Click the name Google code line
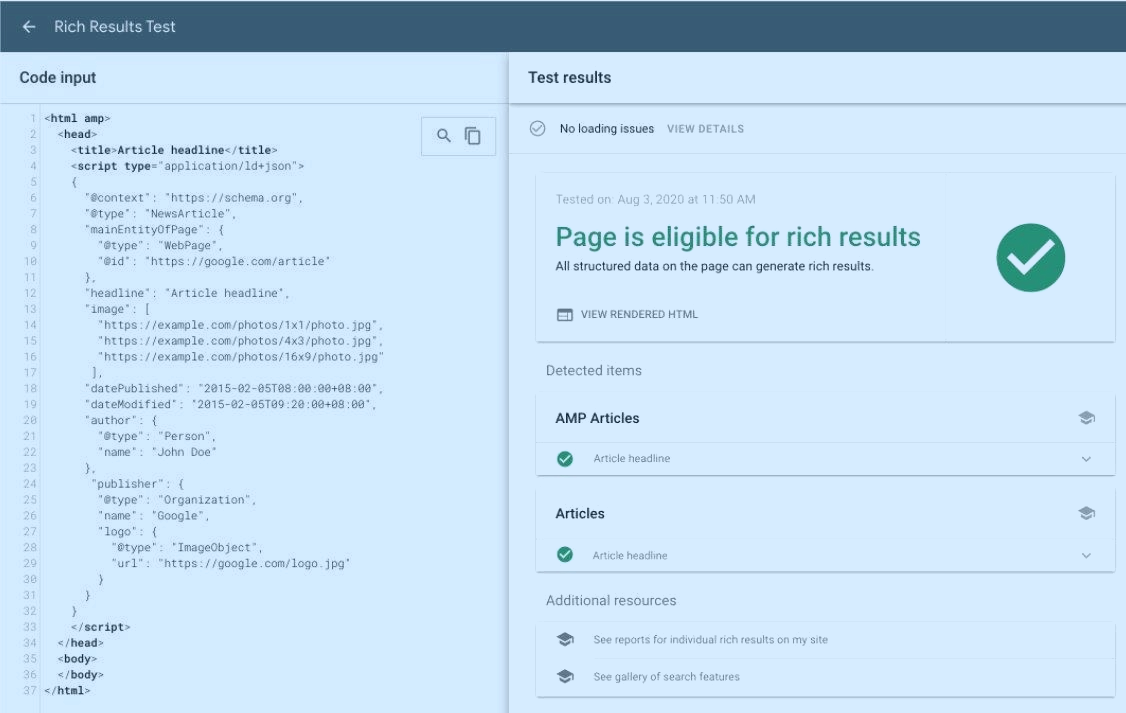 [154, 516]
